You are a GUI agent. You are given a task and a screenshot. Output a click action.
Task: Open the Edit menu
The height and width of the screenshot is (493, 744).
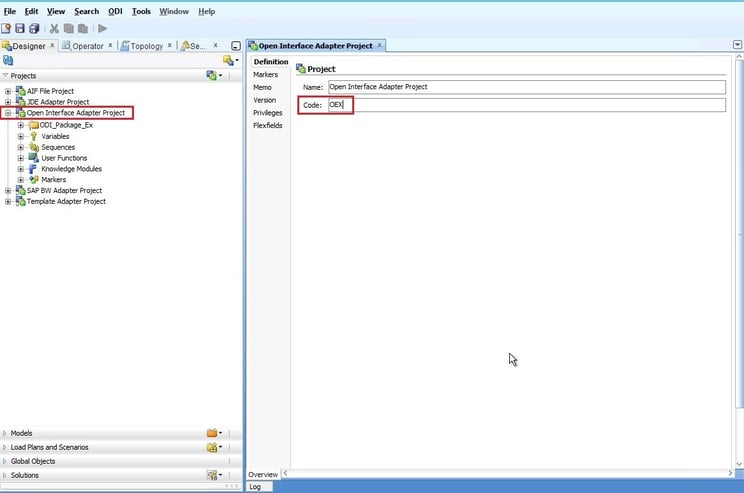point(31,11)
